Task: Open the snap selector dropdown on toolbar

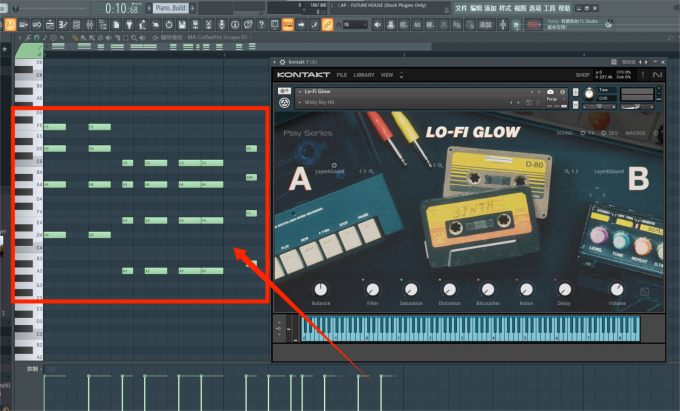Action: click(355, 25)
